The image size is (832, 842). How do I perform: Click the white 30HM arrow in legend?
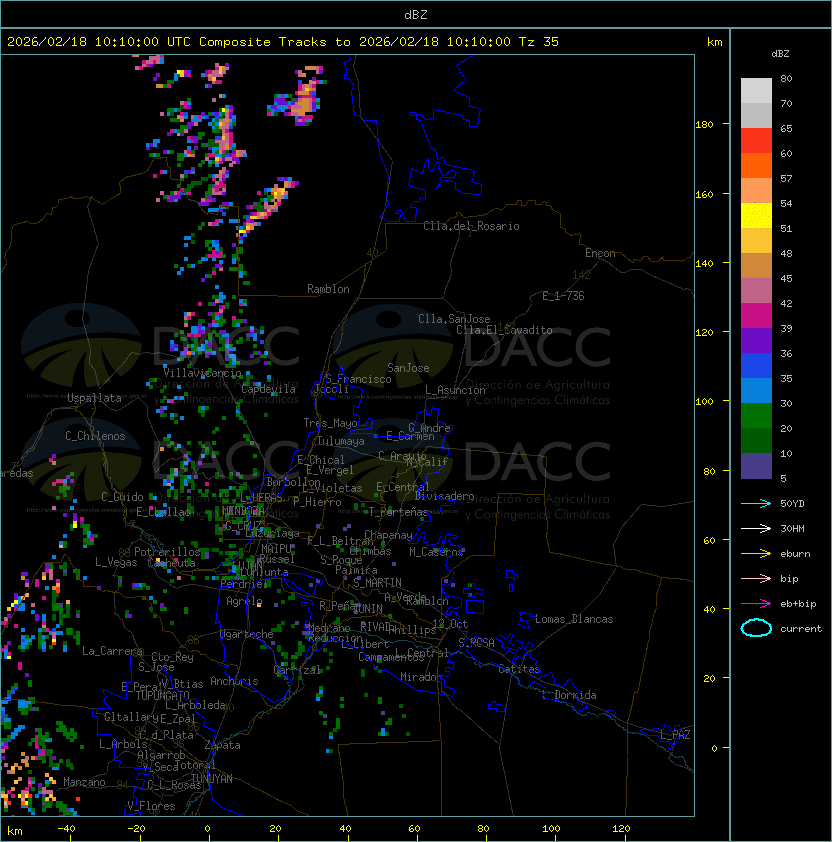[x=756, y=528]
